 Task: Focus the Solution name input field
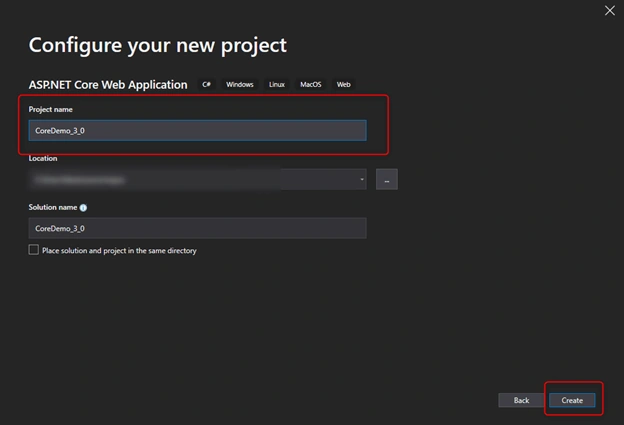click(x=197, y=228)
